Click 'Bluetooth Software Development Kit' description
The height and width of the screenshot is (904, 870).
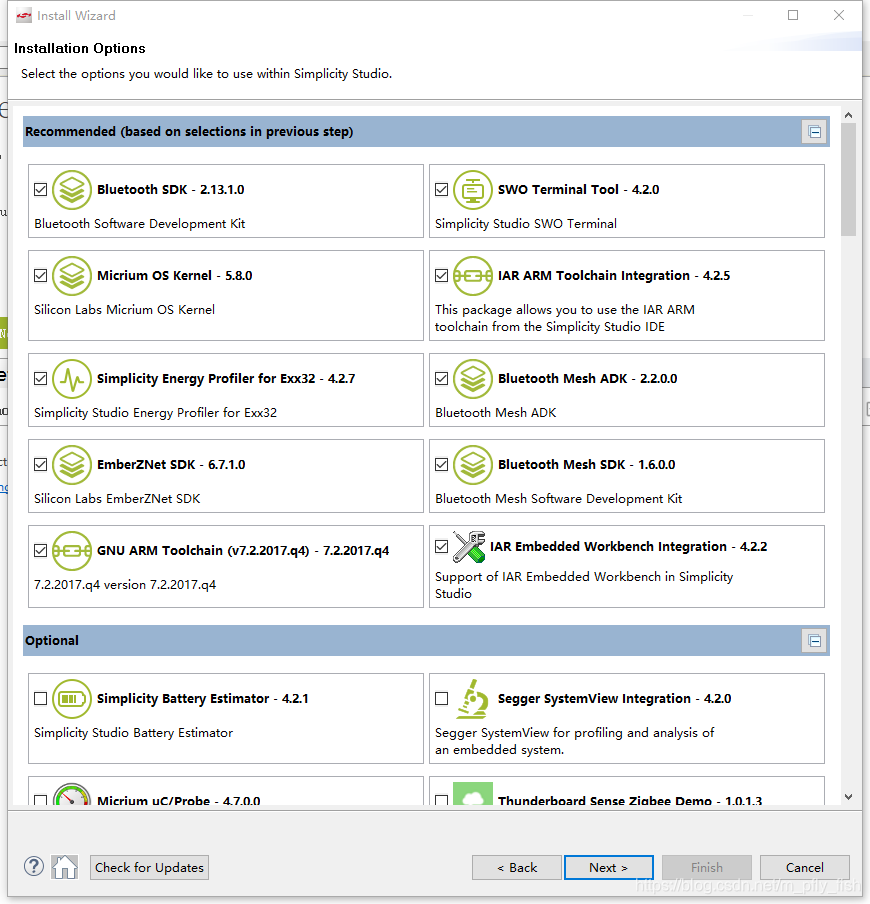(x=140, y=224)
